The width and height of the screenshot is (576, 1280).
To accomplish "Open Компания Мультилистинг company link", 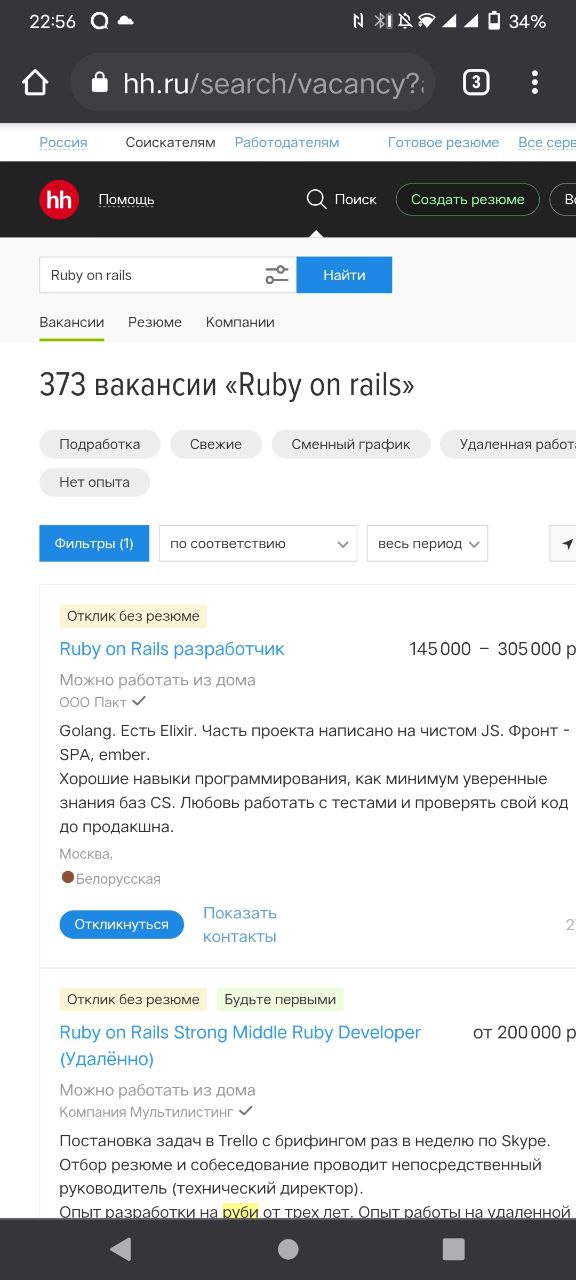I will click(x=146, y=1112).
